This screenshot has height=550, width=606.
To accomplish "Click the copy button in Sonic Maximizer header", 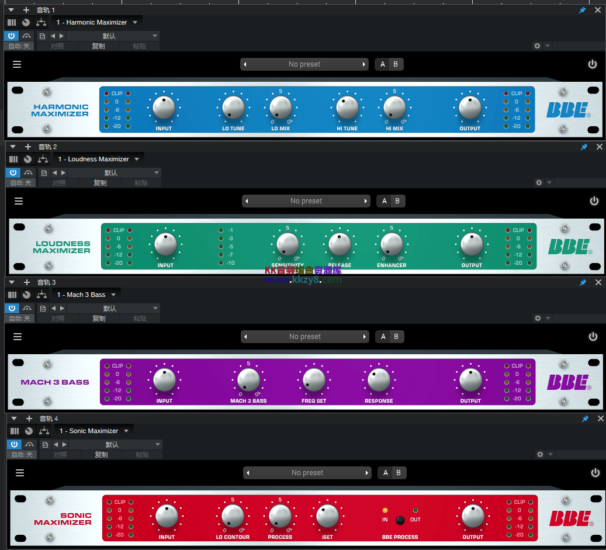I will [102, 455].
